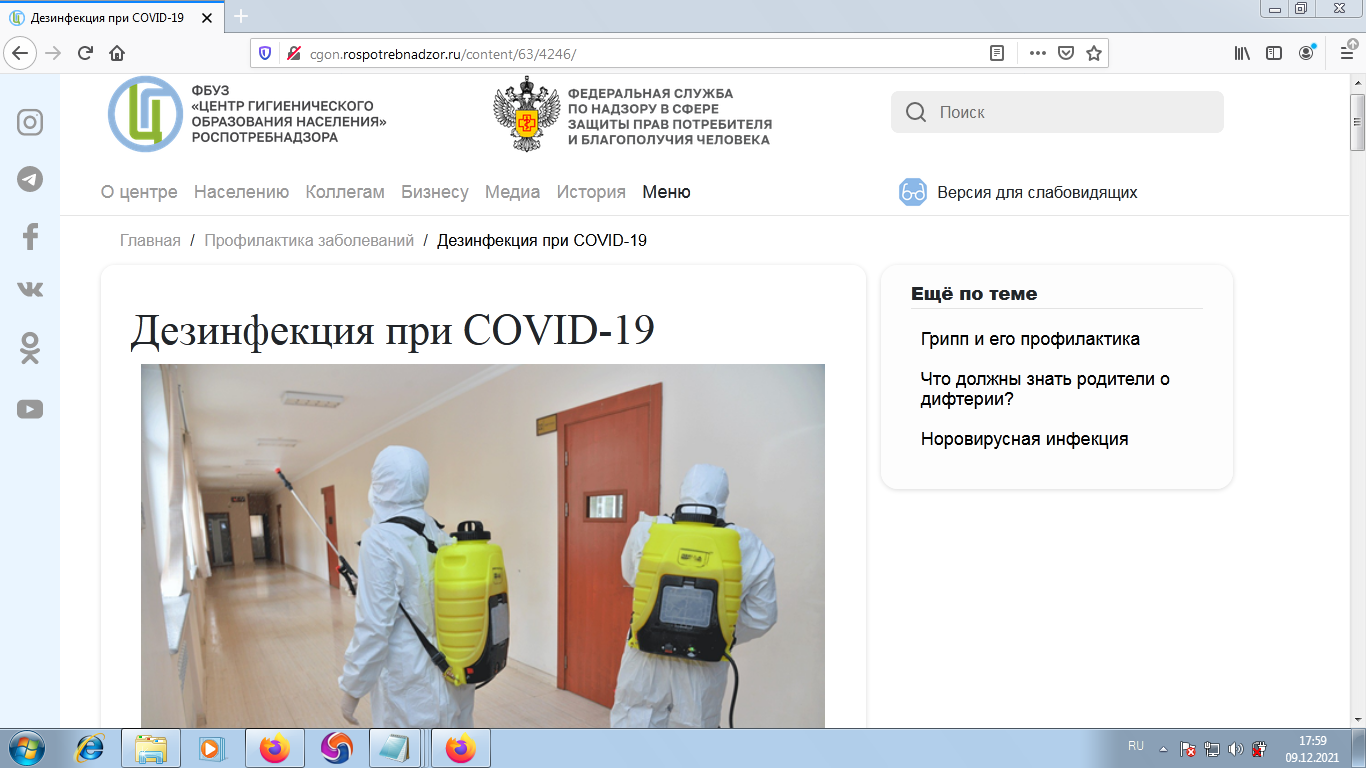
Task: Switch keyboard layout via RU indicator
Action: pos(1136,748)
